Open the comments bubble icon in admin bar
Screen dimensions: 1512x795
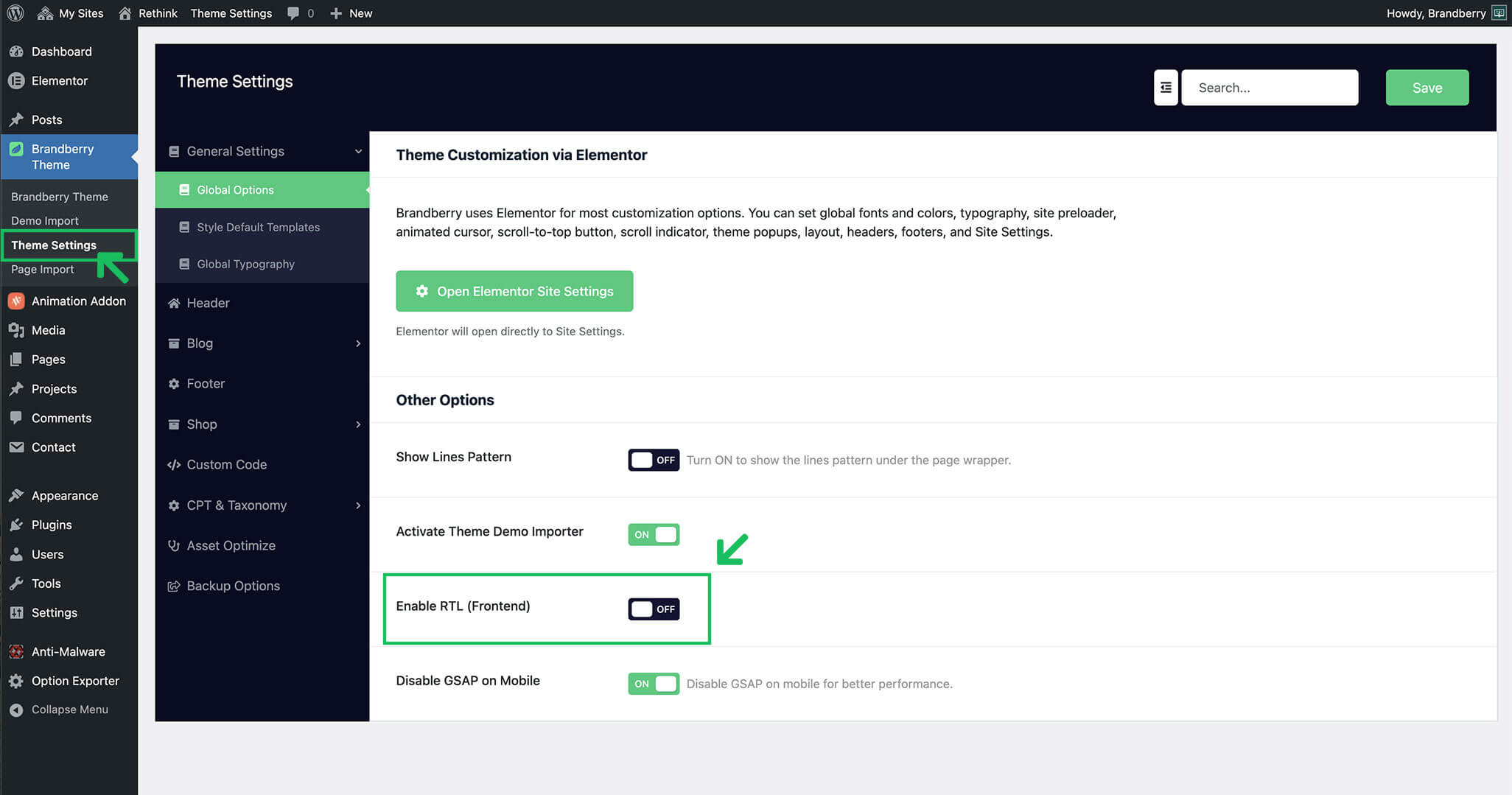point(293,13)
